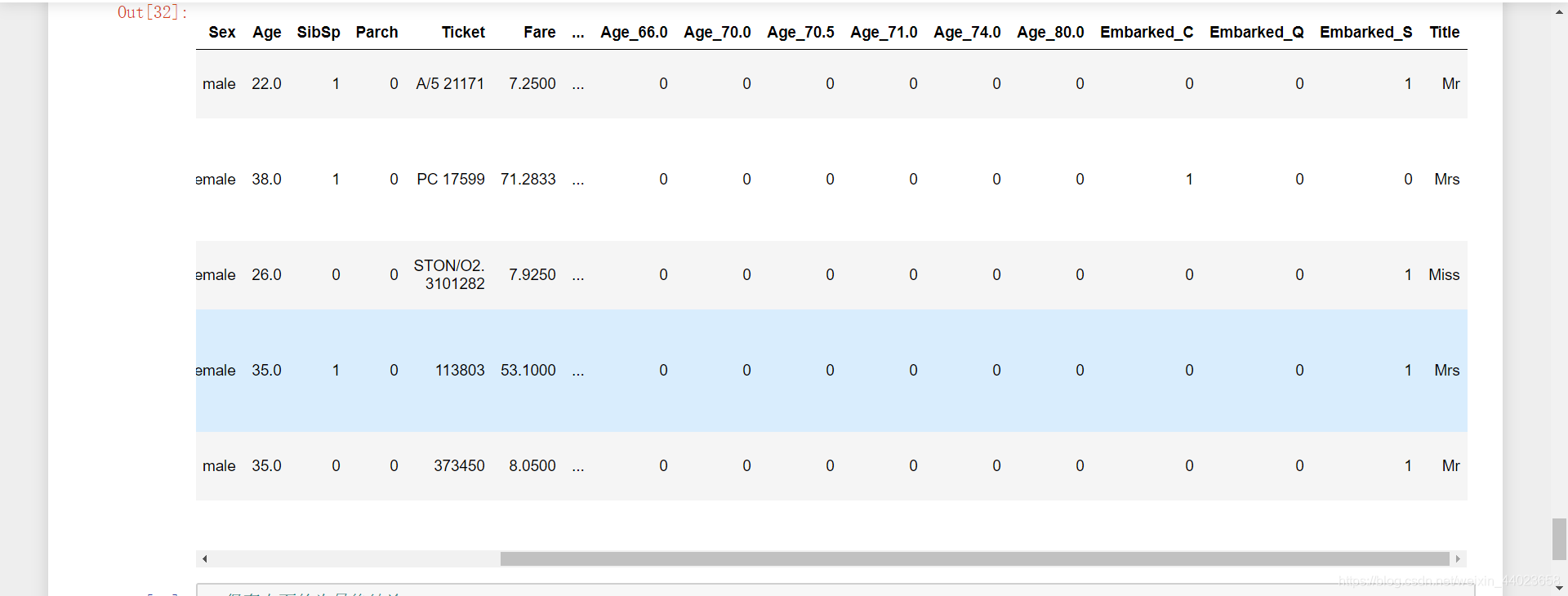Click the Embarked_S column header
Image resolution: width=1568 pixels, height=596 pixels.
point(1366,33)
